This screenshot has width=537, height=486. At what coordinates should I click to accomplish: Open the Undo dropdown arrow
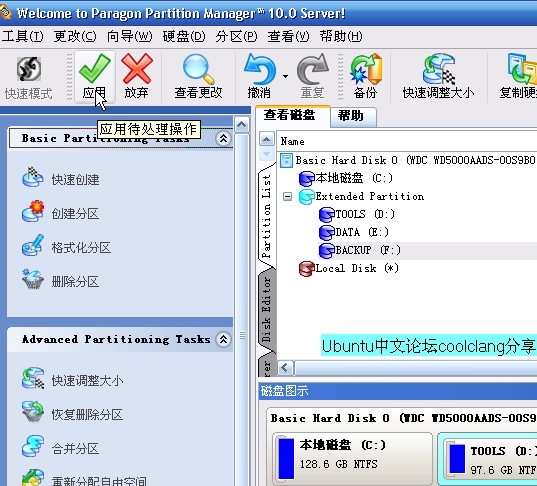[285, 76]
